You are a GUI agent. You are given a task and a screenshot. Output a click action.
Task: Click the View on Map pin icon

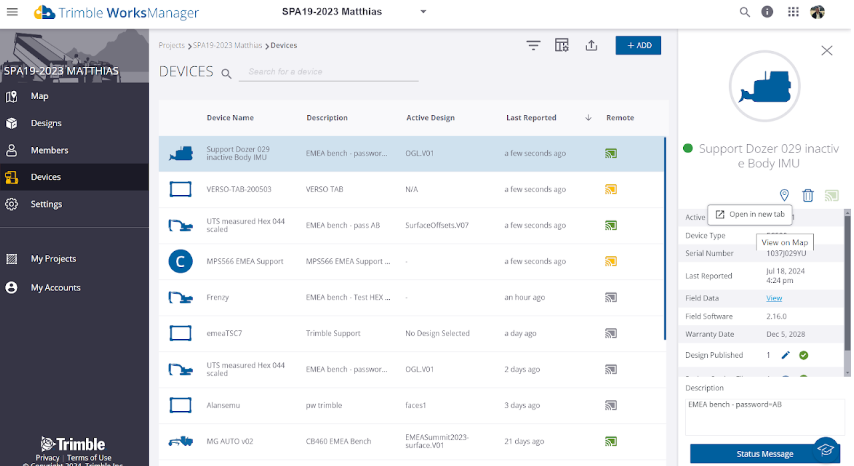tap(784, 195)
